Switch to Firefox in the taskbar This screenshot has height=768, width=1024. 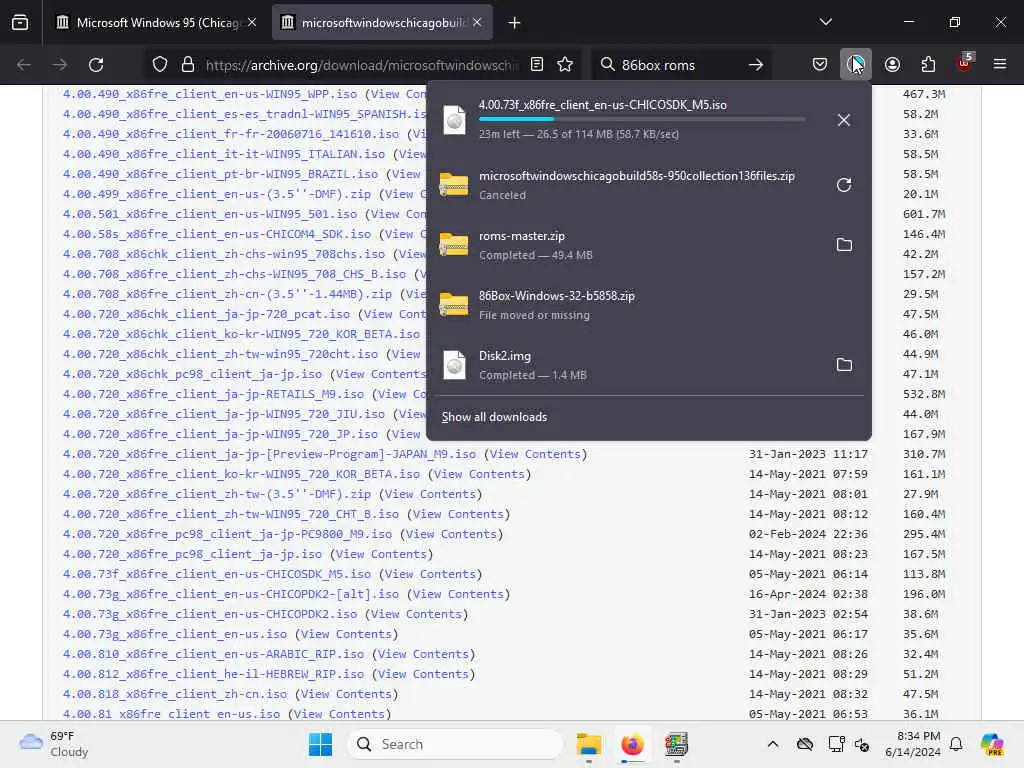tap(632, 744)
